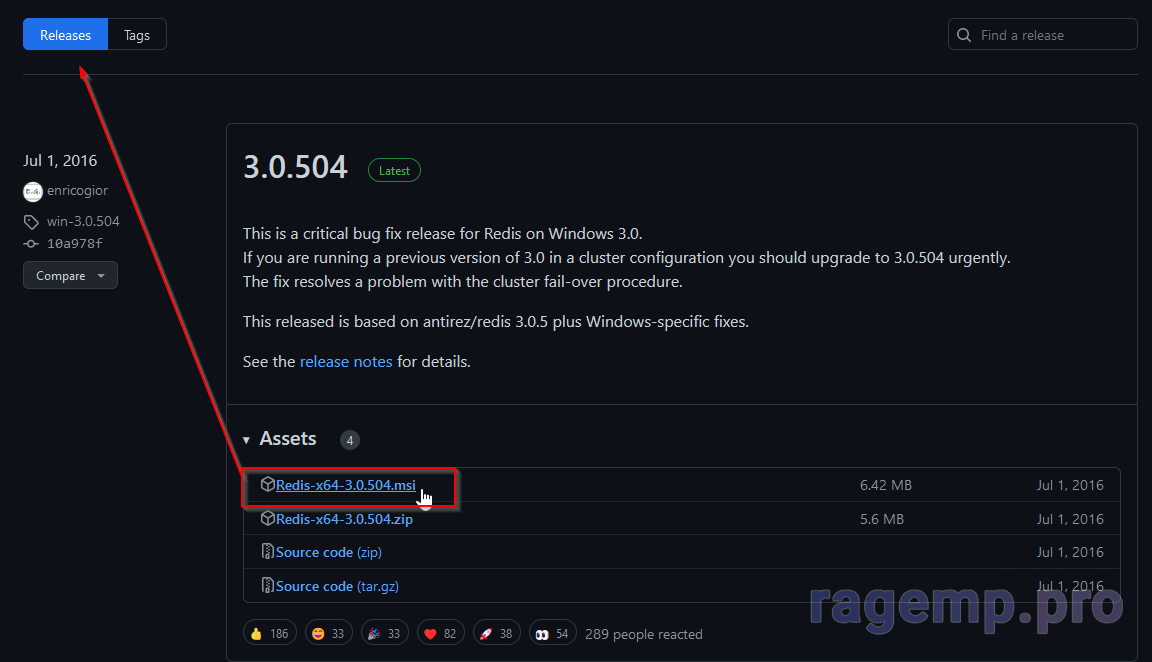Click the Jul 1, 2016 date on the .zip asset row
Viewport: 1152px width, 662px height.
tap(1070, 519)
